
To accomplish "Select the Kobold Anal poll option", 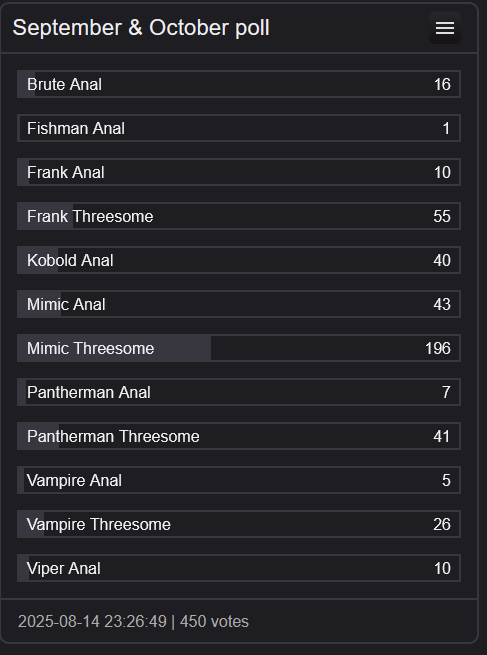I will pyautogui.click(x=239, y=260).
